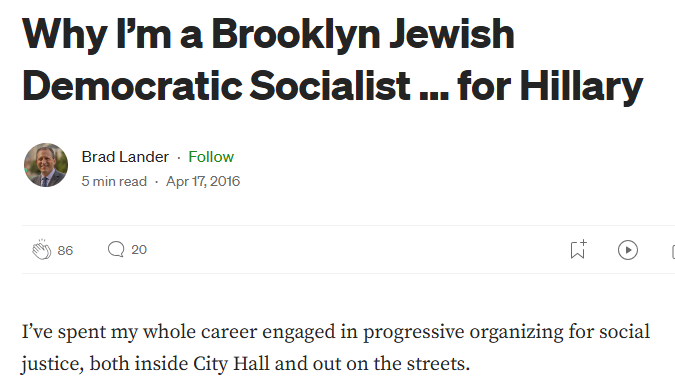Screen dimensions: 675x387
Task: Click the word Hillary in the headline
Action: click(581, 86)
